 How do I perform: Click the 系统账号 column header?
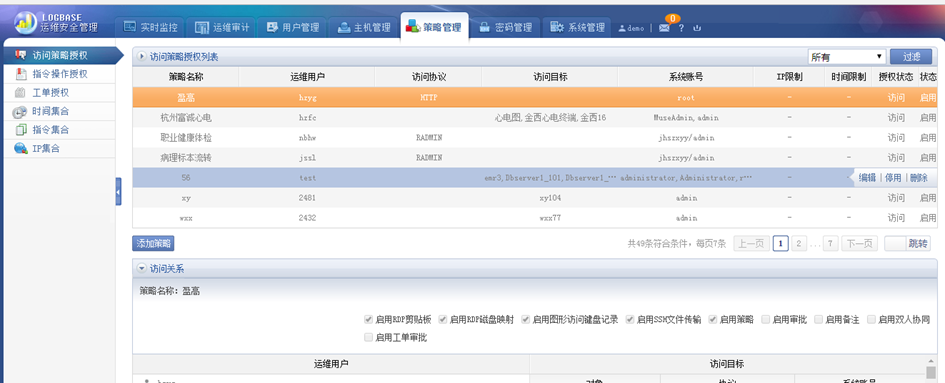[x=685, y=77]
